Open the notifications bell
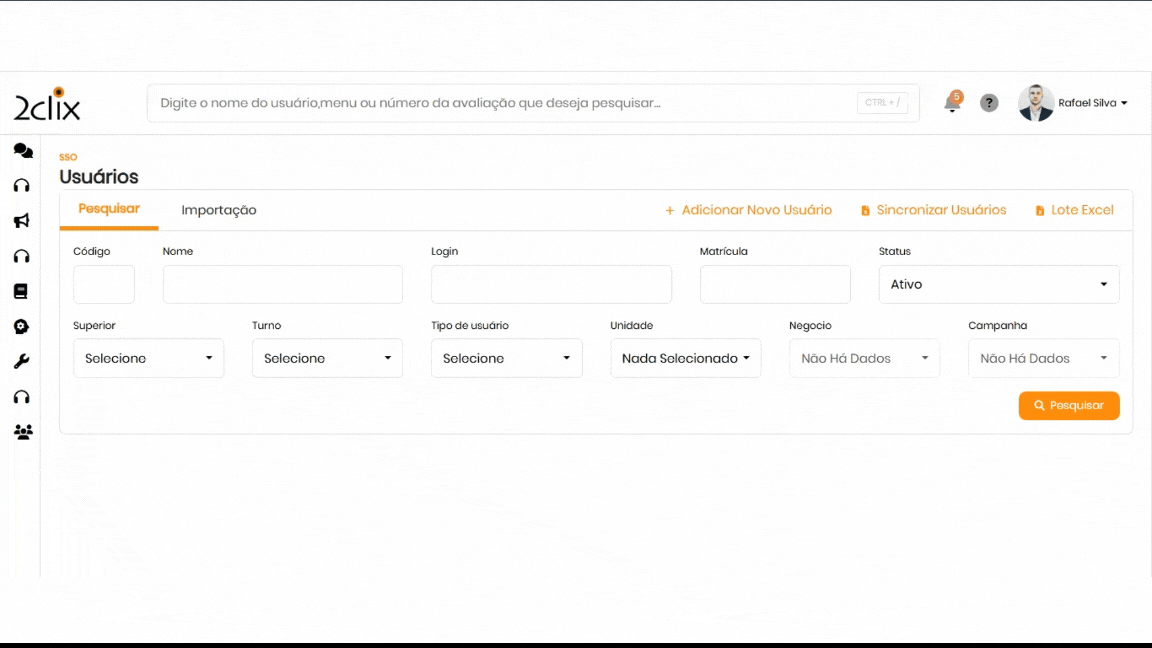This screenshot has width=1152, height=648. pos(952,103)
